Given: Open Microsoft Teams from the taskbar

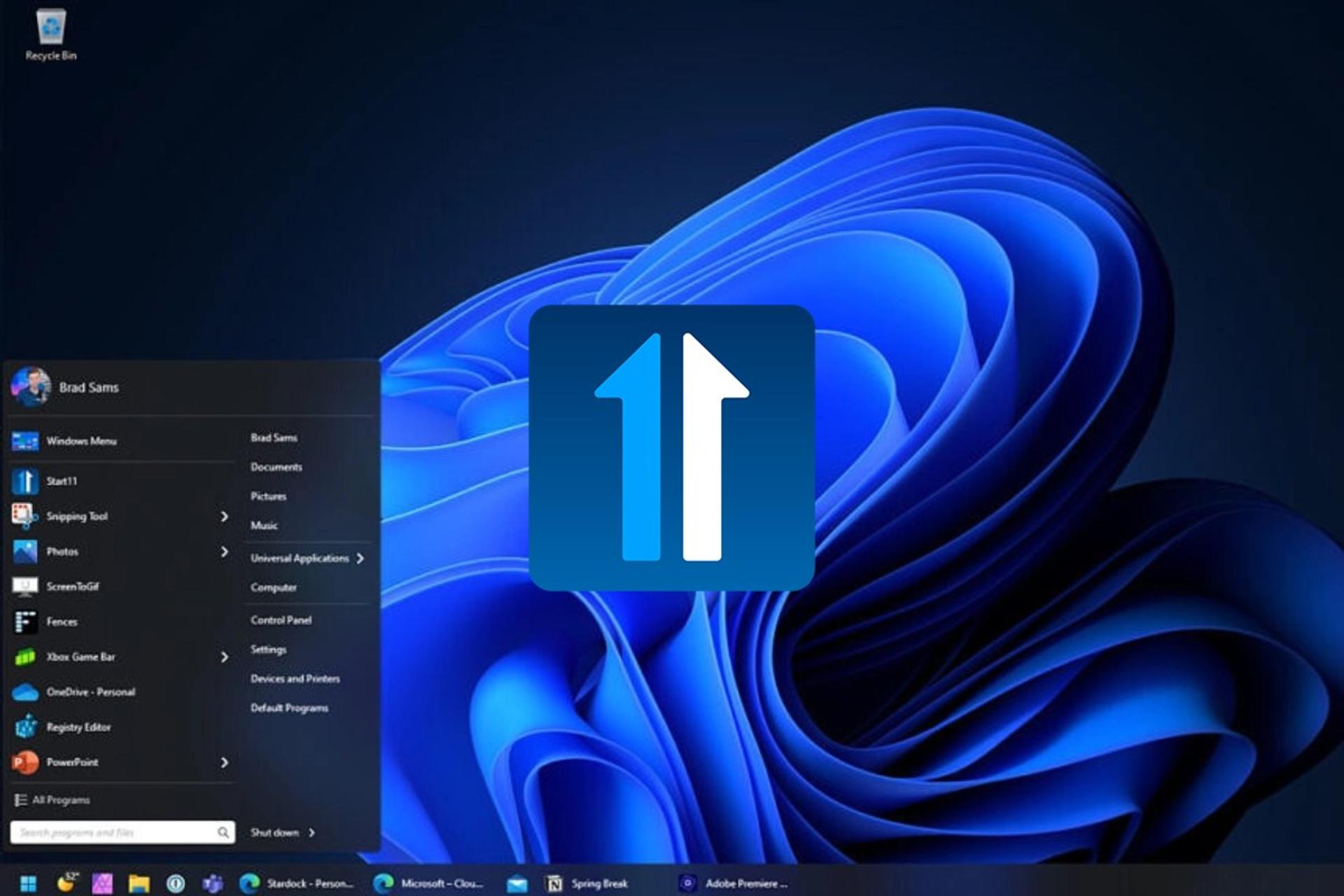Looking at the screenshot, I should tap(212, 883).
